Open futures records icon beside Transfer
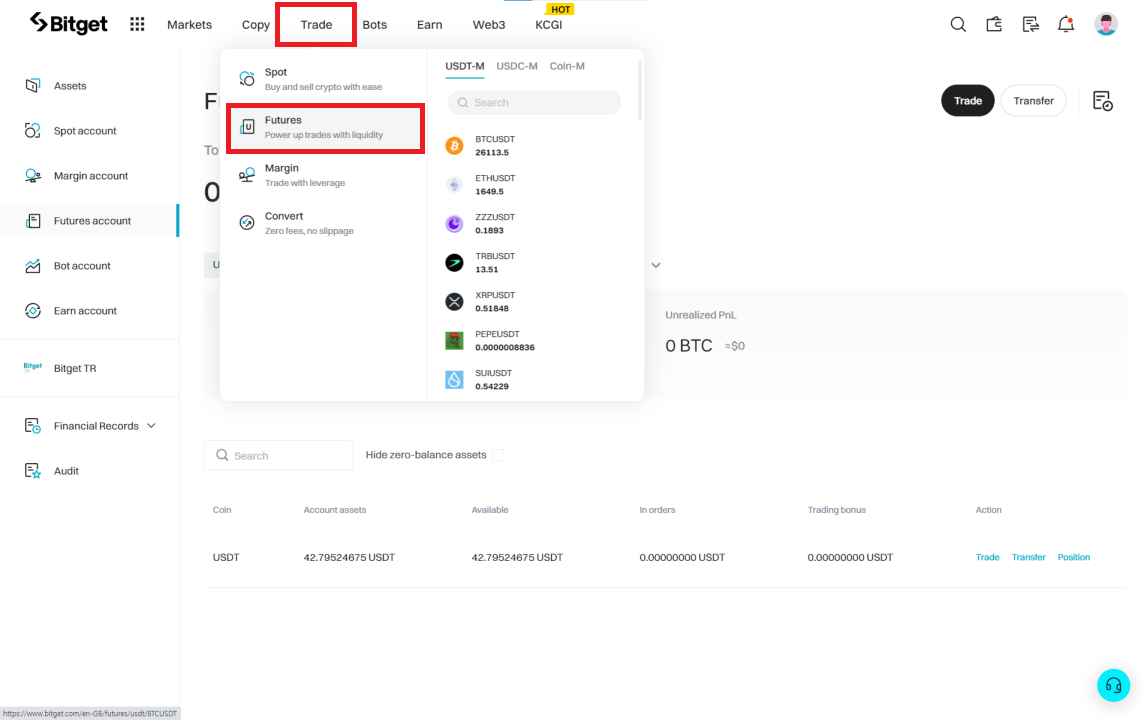 (x=1102, y=101)
